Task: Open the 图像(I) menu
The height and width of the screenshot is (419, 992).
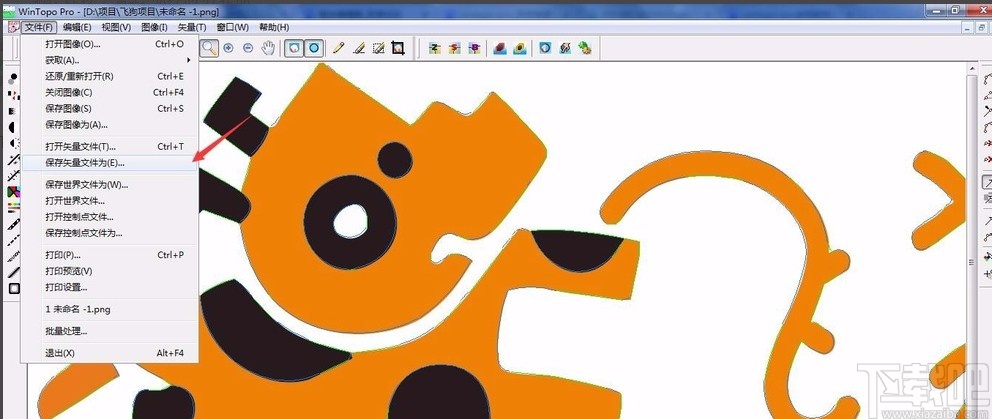Action: [154, 27]
